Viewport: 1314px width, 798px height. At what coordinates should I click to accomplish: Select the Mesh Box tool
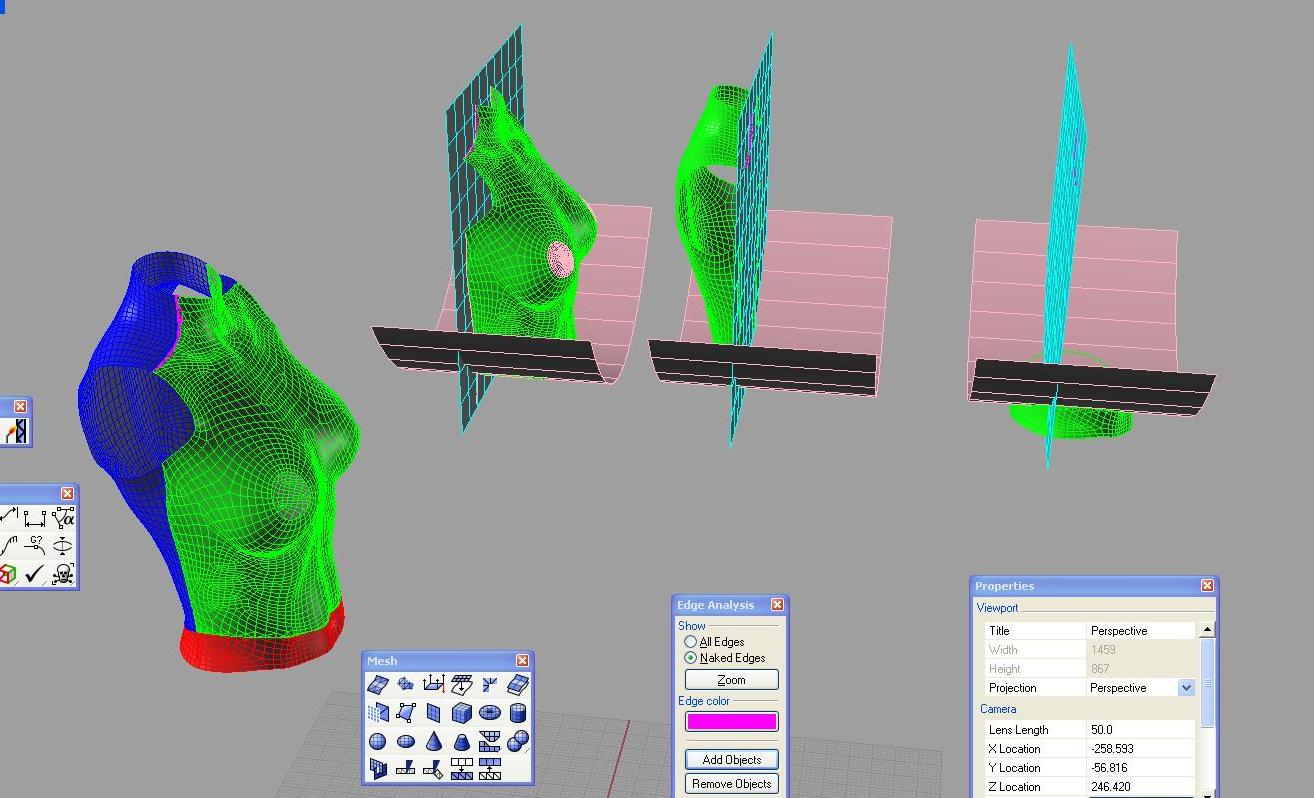[462, 713]
